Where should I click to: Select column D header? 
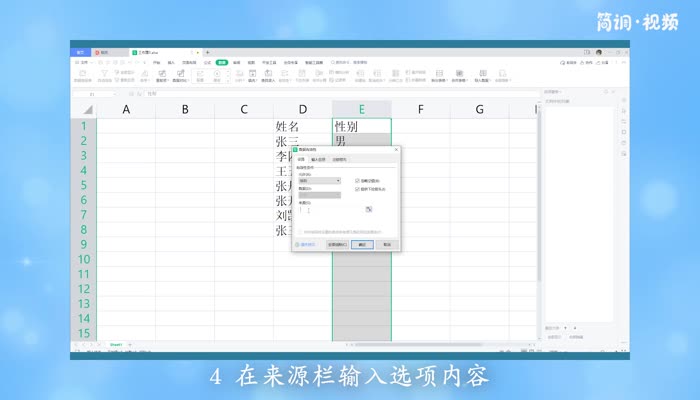pos(303,109)
